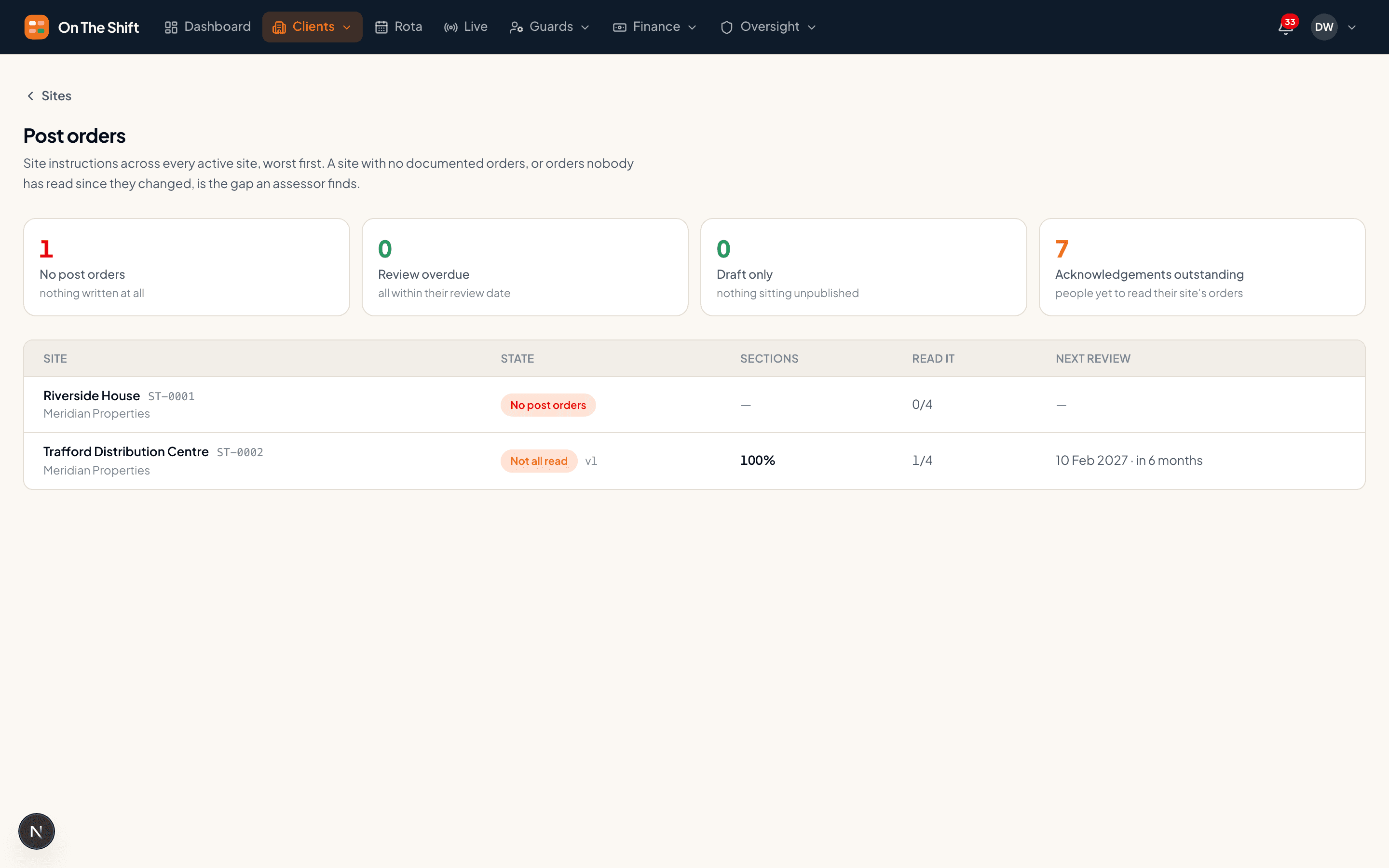Click the red No post orders badge
The width and height of the screenshot is (1389, 868).
tap(548, 405)
